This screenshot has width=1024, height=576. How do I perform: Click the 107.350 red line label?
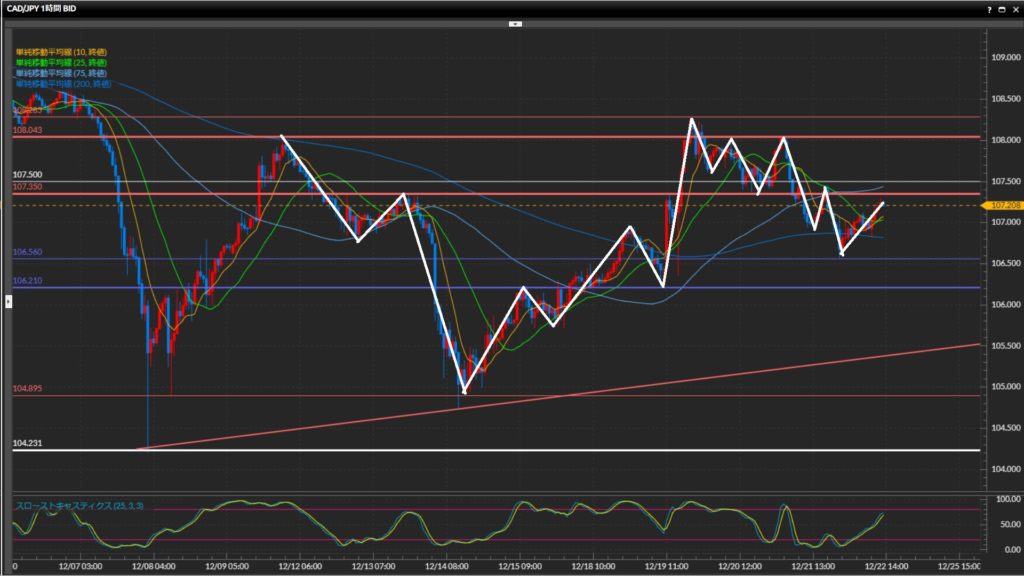point(28,187)
